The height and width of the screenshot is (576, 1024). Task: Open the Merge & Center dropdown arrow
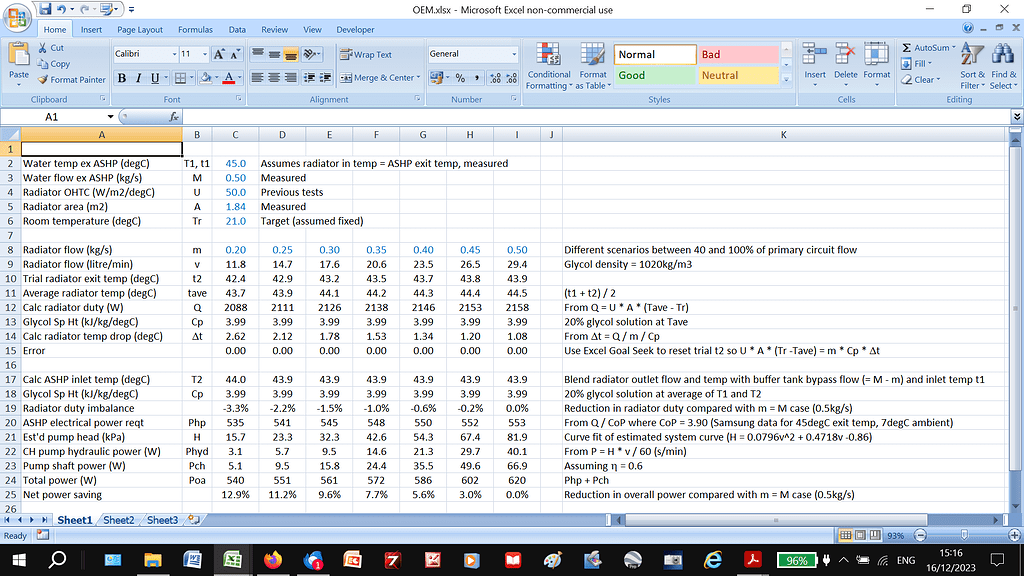click(x=419, y=78)
